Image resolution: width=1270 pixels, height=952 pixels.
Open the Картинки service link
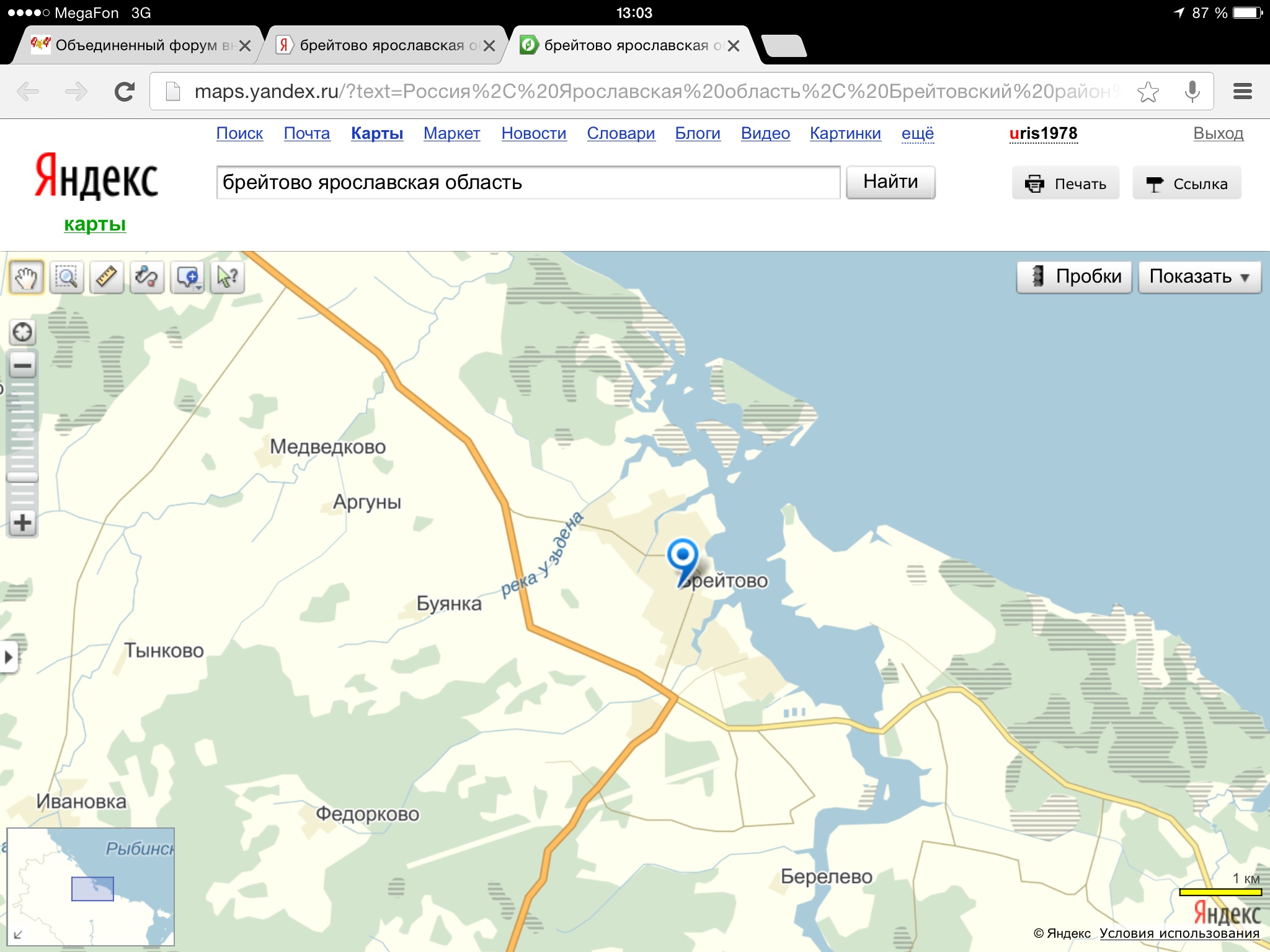pos(845,133)
